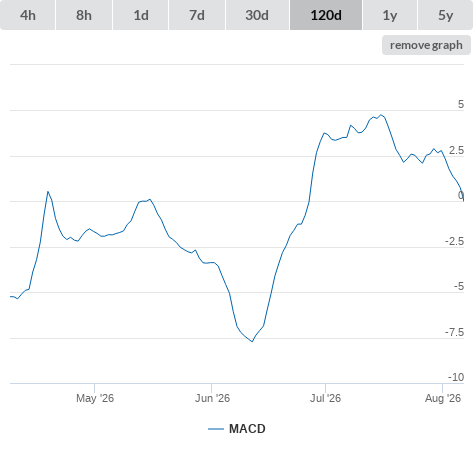Click the MACD line's highest peak in July
This screenshot has height=455, width=474.
[381, 115]
